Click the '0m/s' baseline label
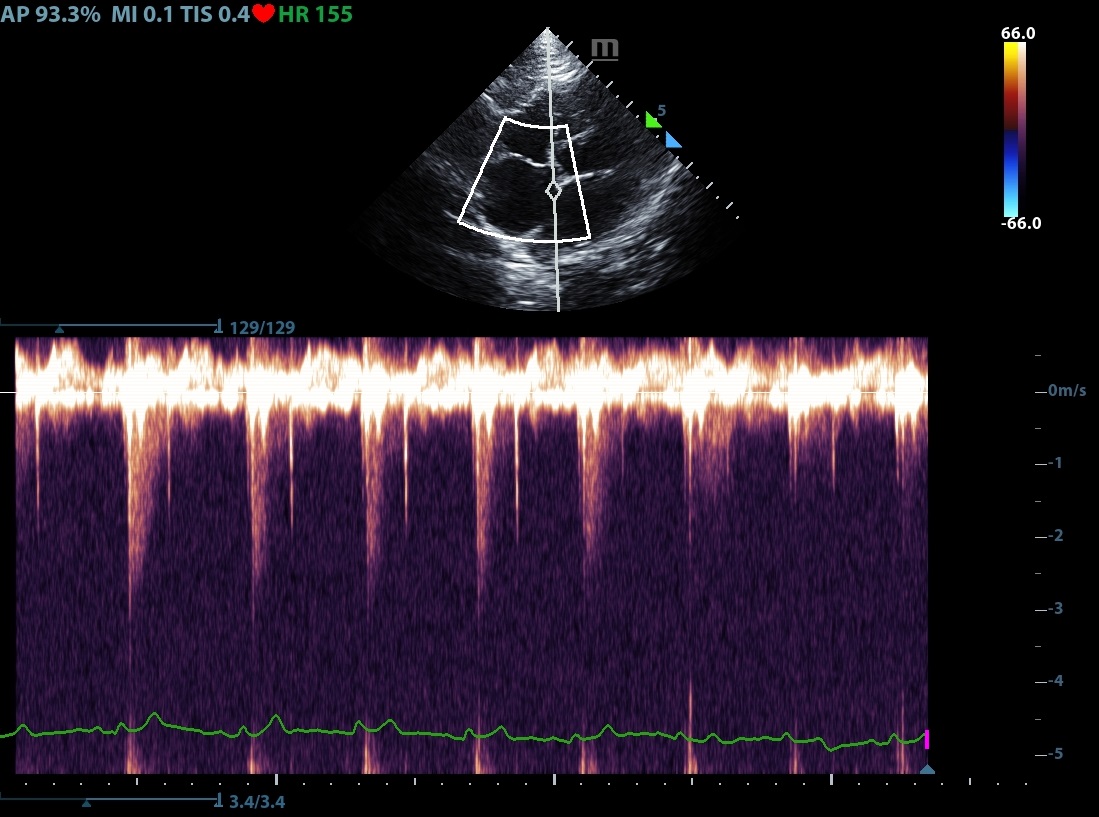Image resolution: width=1099 pixels, height=817 pixels. 1067,390
